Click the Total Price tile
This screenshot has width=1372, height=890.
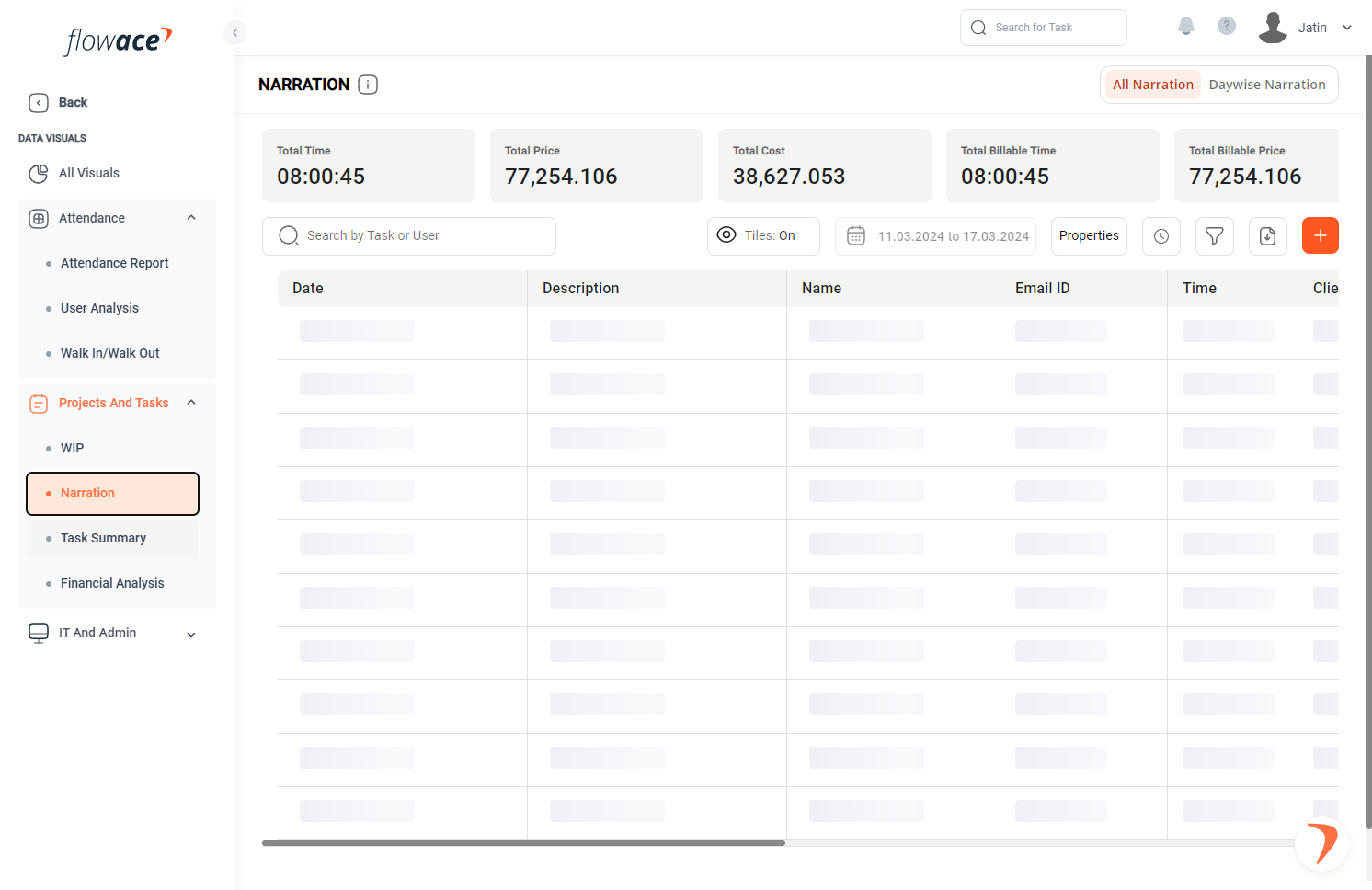597,165
